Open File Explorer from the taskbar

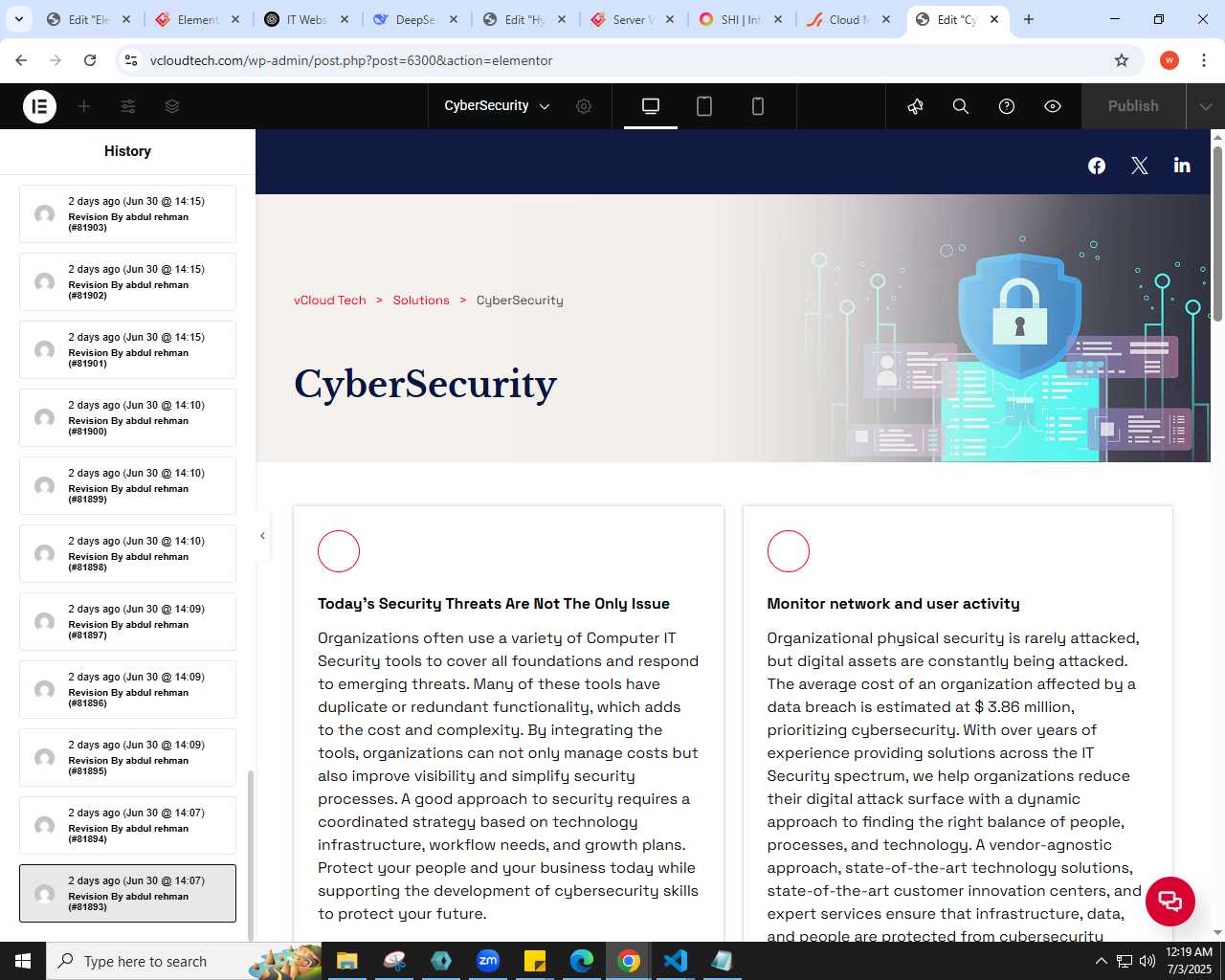click(346, 961)
